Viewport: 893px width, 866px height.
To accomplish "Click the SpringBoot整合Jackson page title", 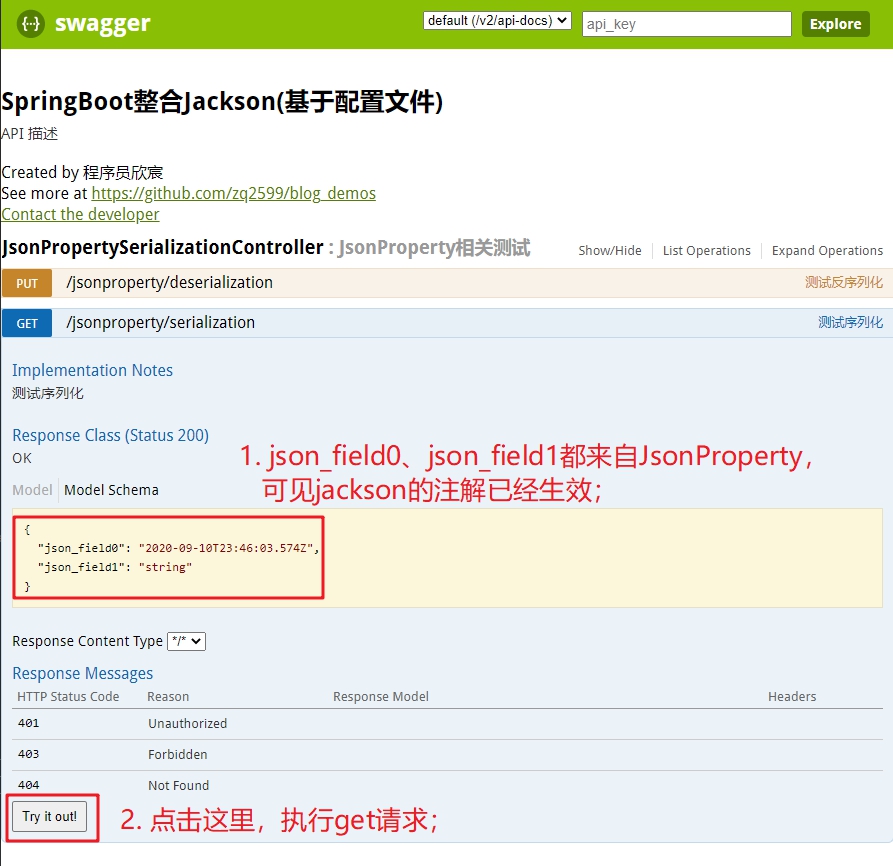I will click(222, 102).
